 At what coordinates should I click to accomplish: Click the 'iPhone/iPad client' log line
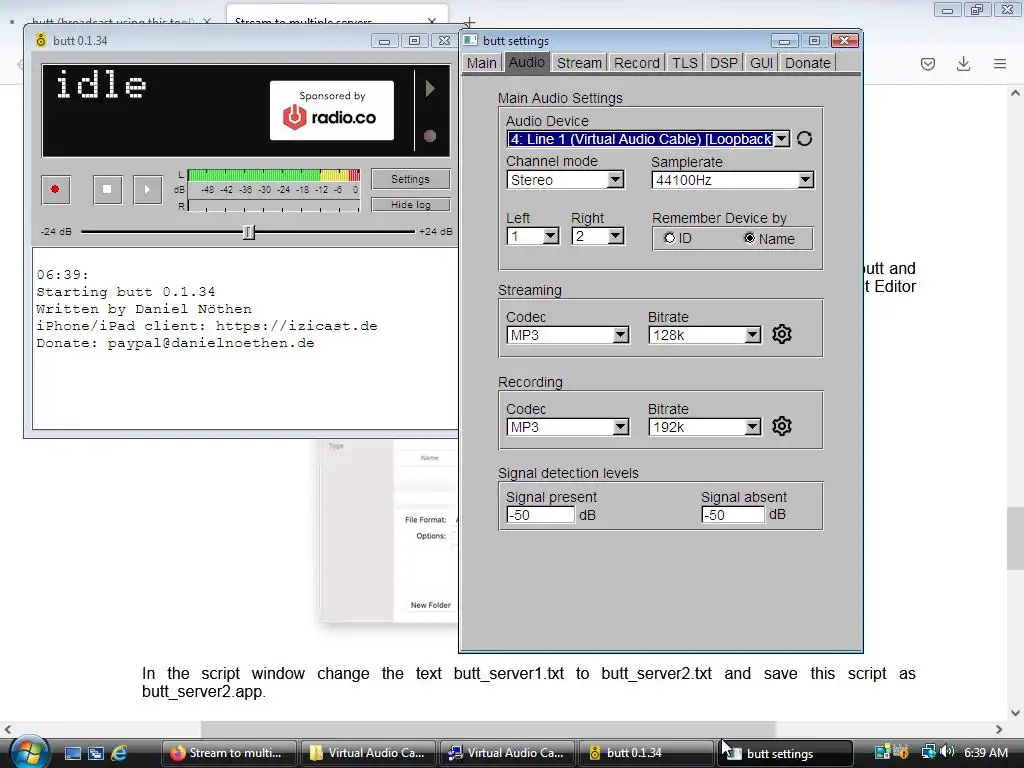[x=206, y=326]
